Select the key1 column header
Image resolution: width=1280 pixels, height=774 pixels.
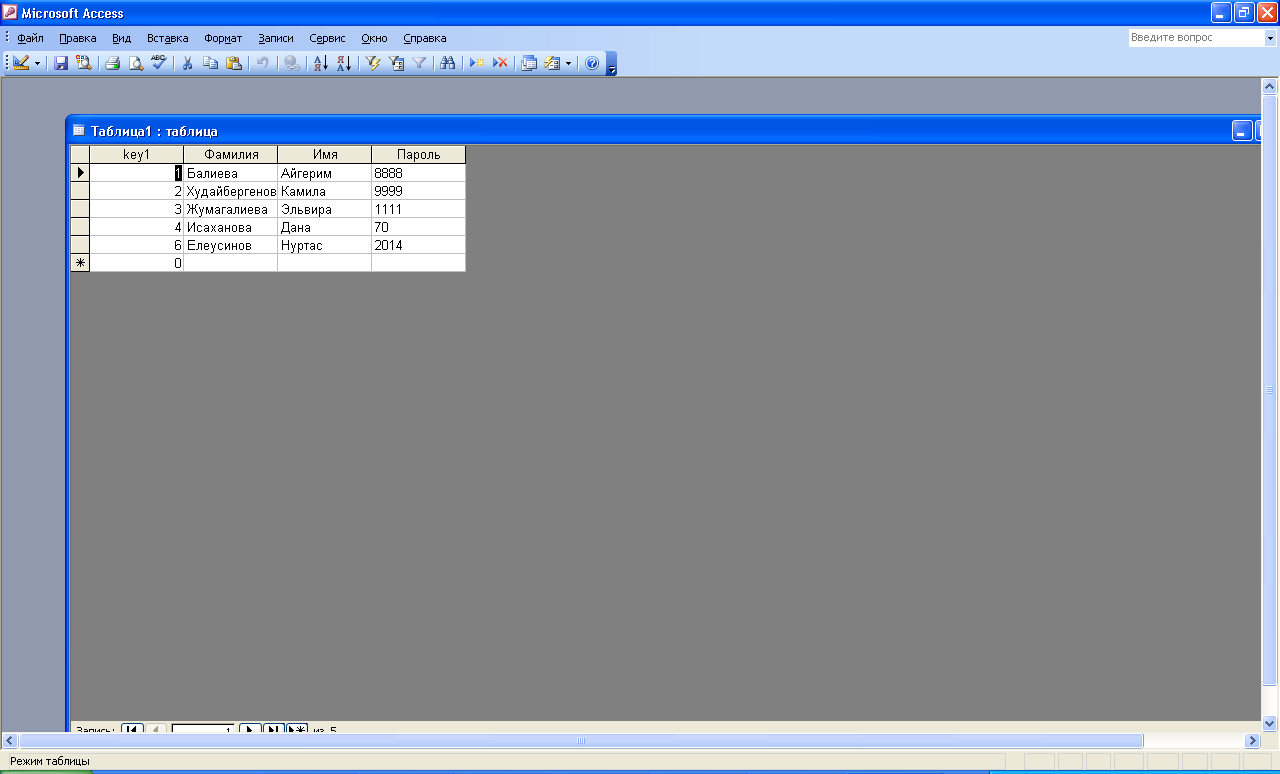(x=136, y=154)
